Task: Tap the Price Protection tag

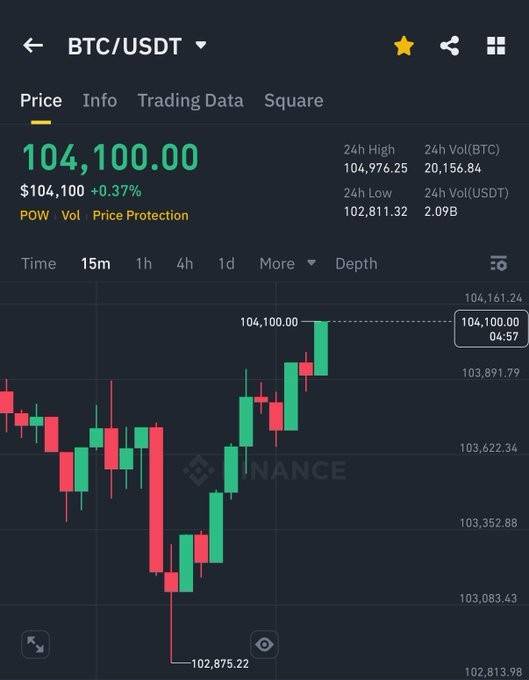Action: [x=140, y=216]
